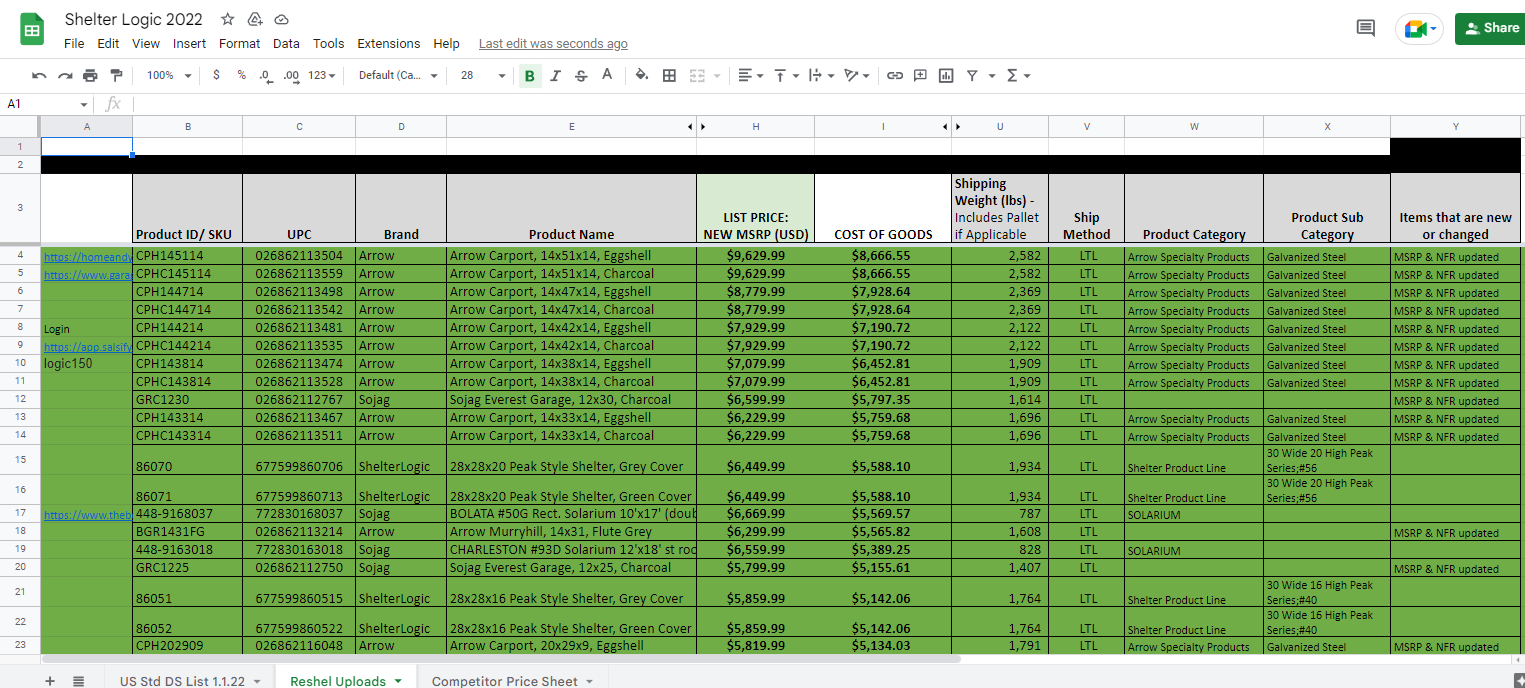Open the borders menu

click(669, 75)
